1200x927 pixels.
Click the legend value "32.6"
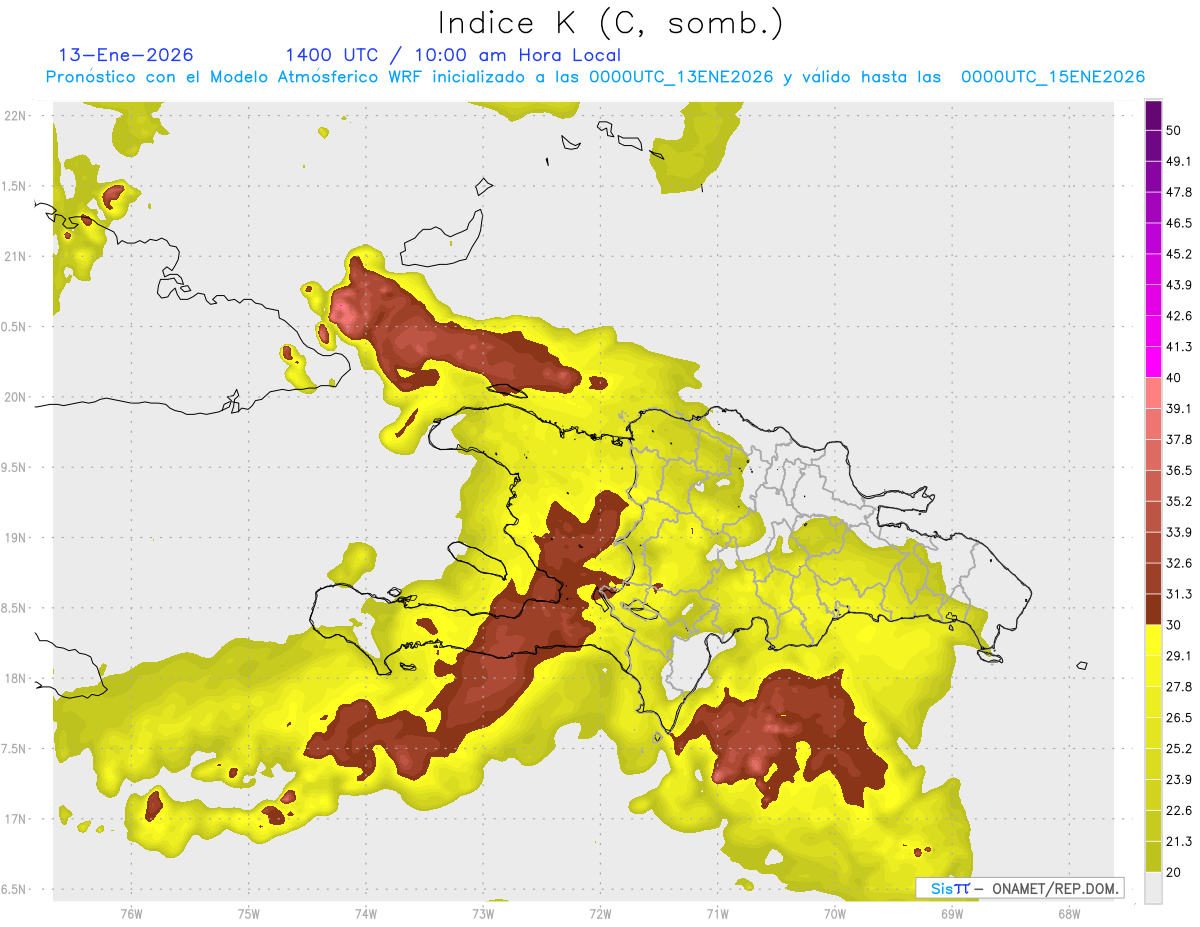(x=1179, y=563)
